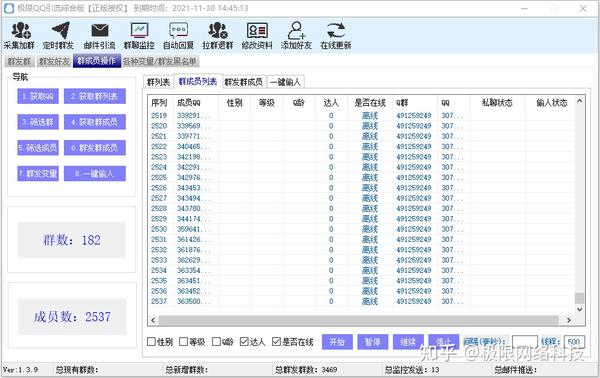
Task: Switch to the 群发群 tab
Action: point(20,61)
